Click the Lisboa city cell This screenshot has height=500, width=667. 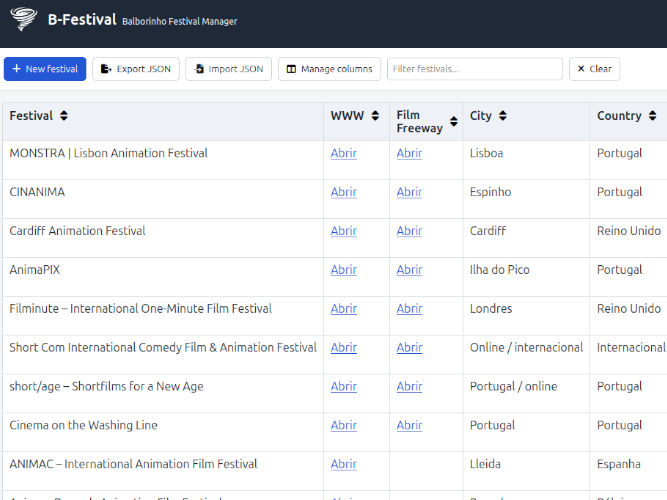point(486,153)
